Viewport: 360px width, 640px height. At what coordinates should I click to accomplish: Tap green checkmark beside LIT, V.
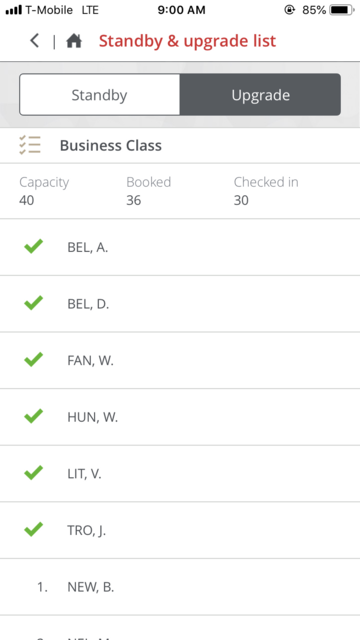tap(33, 473)
